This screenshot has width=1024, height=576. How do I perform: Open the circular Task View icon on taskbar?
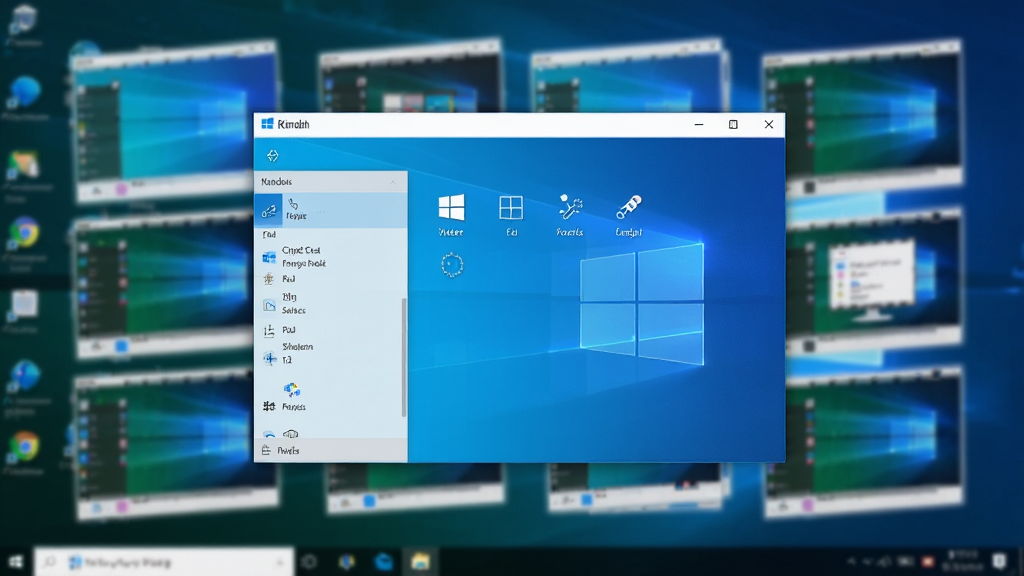[310, 562]
